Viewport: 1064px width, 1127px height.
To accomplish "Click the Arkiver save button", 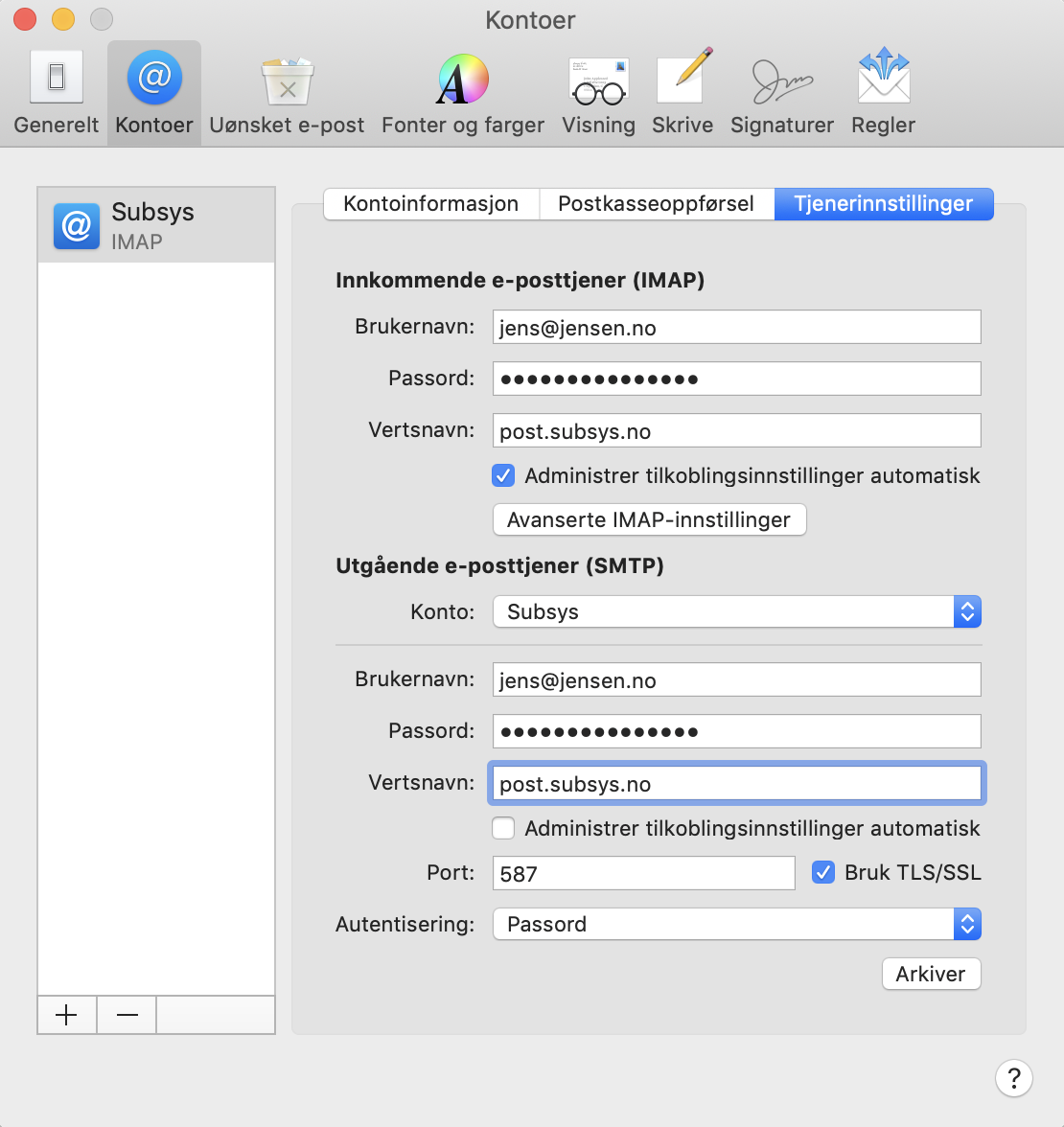I will [931, 974].
